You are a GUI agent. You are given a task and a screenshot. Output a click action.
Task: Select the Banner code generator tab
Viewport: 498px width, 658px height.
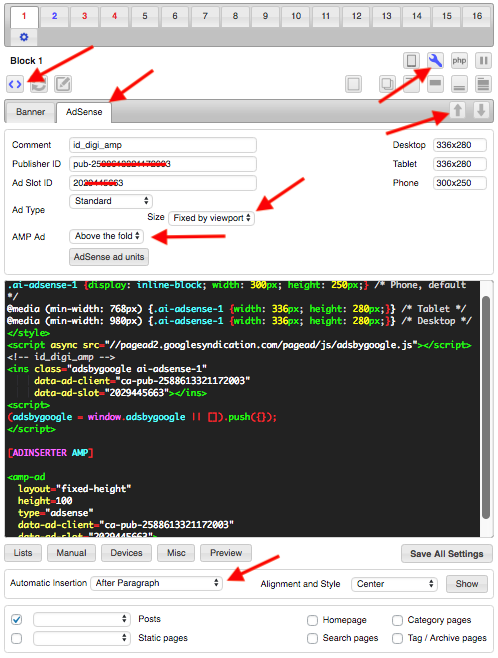(x=31, y=112)
